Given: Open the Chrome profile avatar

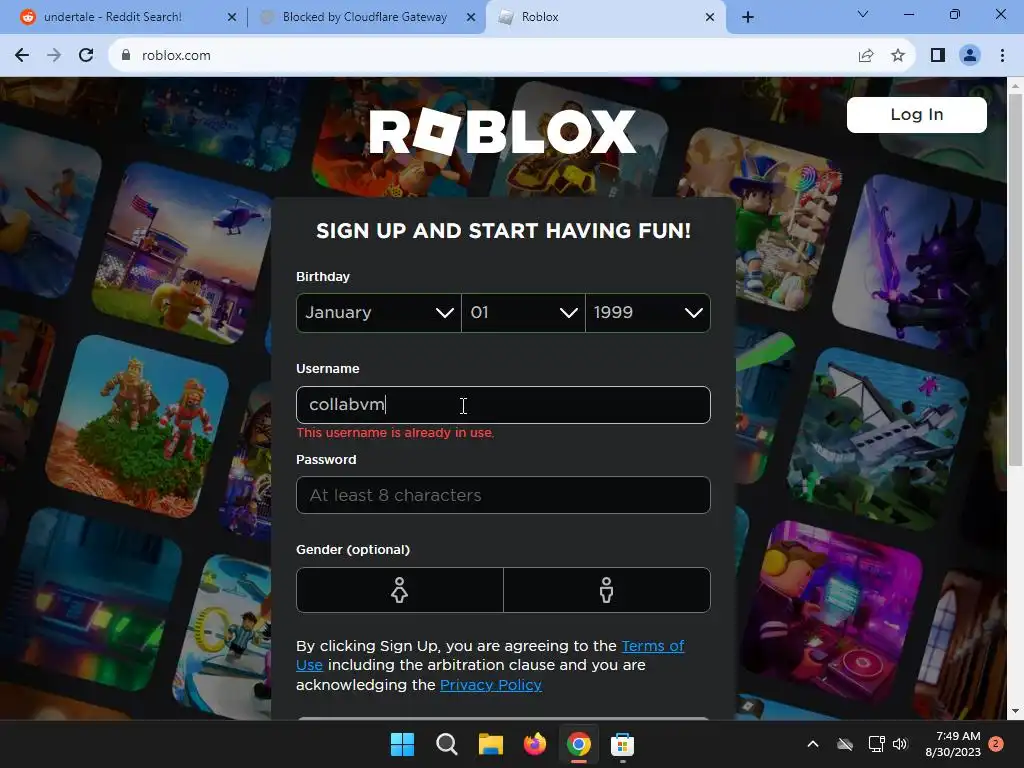Looking at the screenshot, I should [x=970, y=56].
